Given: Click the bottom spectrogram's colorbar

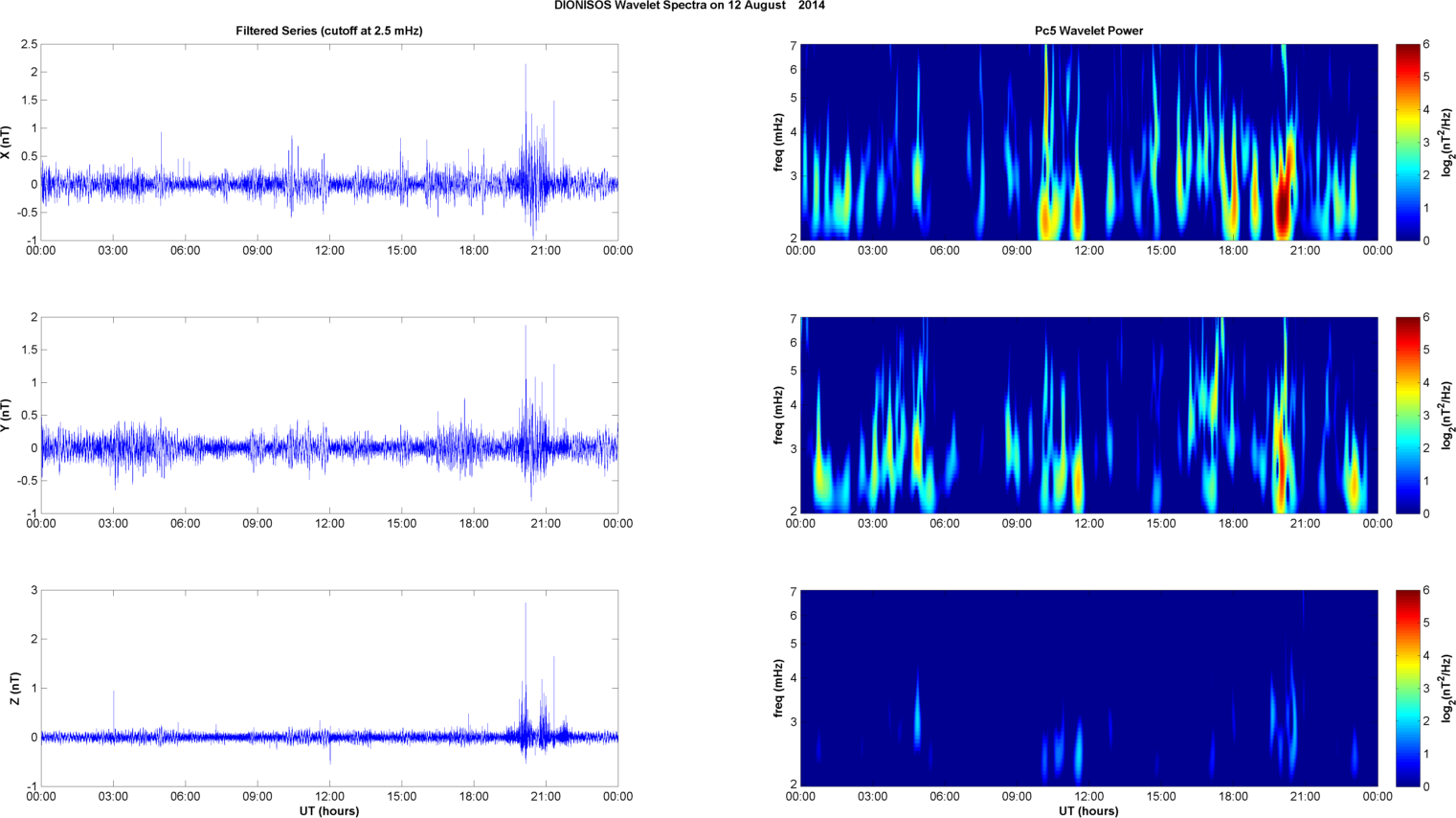Looking at the screenshot, I should pos(1407,689).
